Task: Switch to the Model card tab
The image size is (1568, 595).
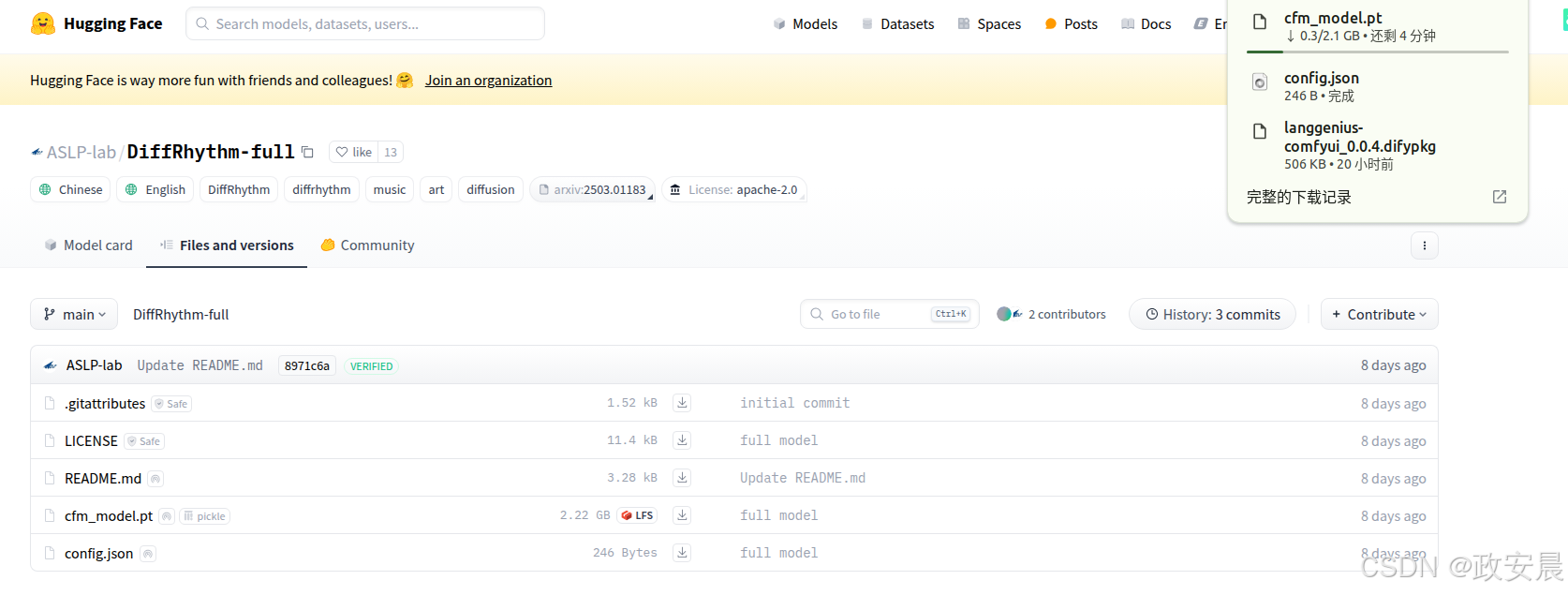Action: (88, 245)
